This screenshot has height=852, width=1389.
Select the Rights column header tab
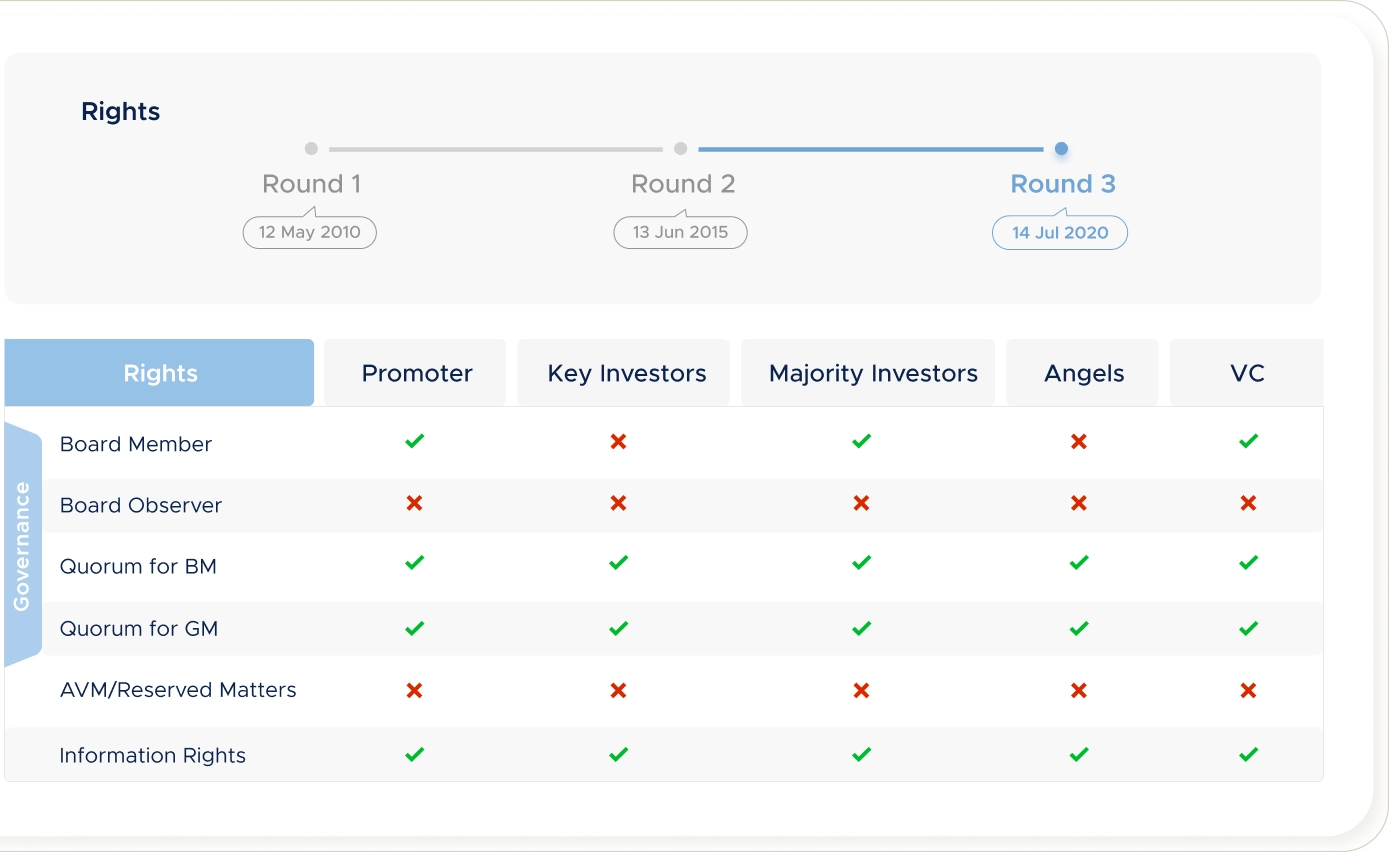click(160, 373)
